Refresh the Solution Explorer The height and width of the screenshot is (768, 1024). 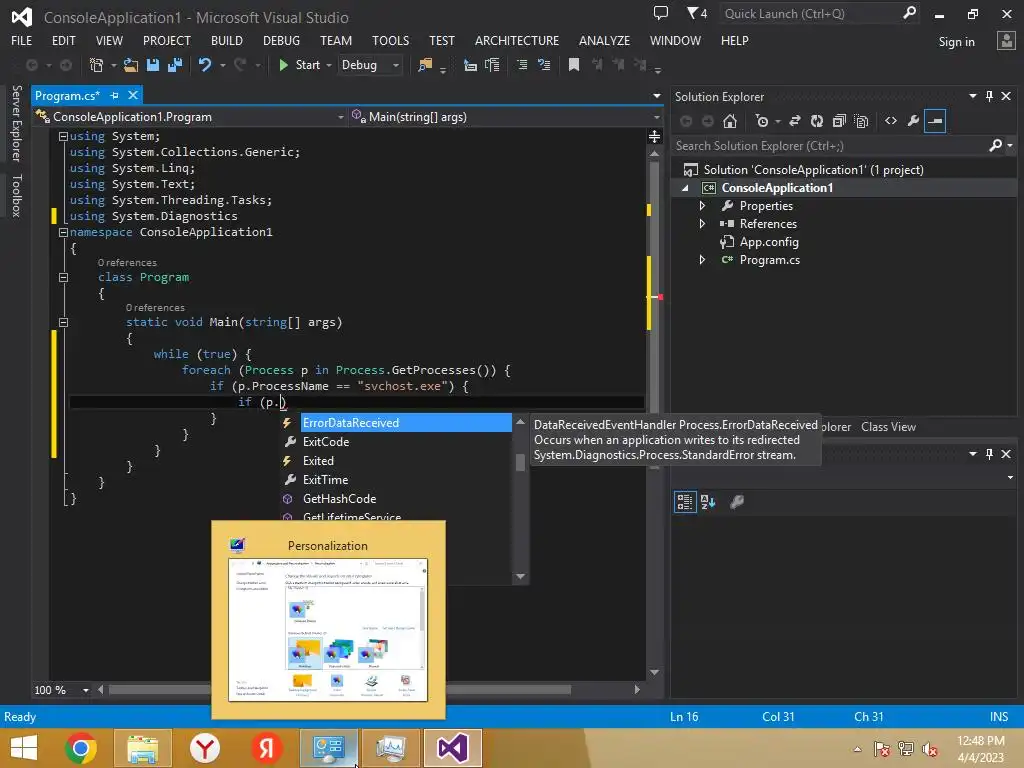(x=817, y=121)
